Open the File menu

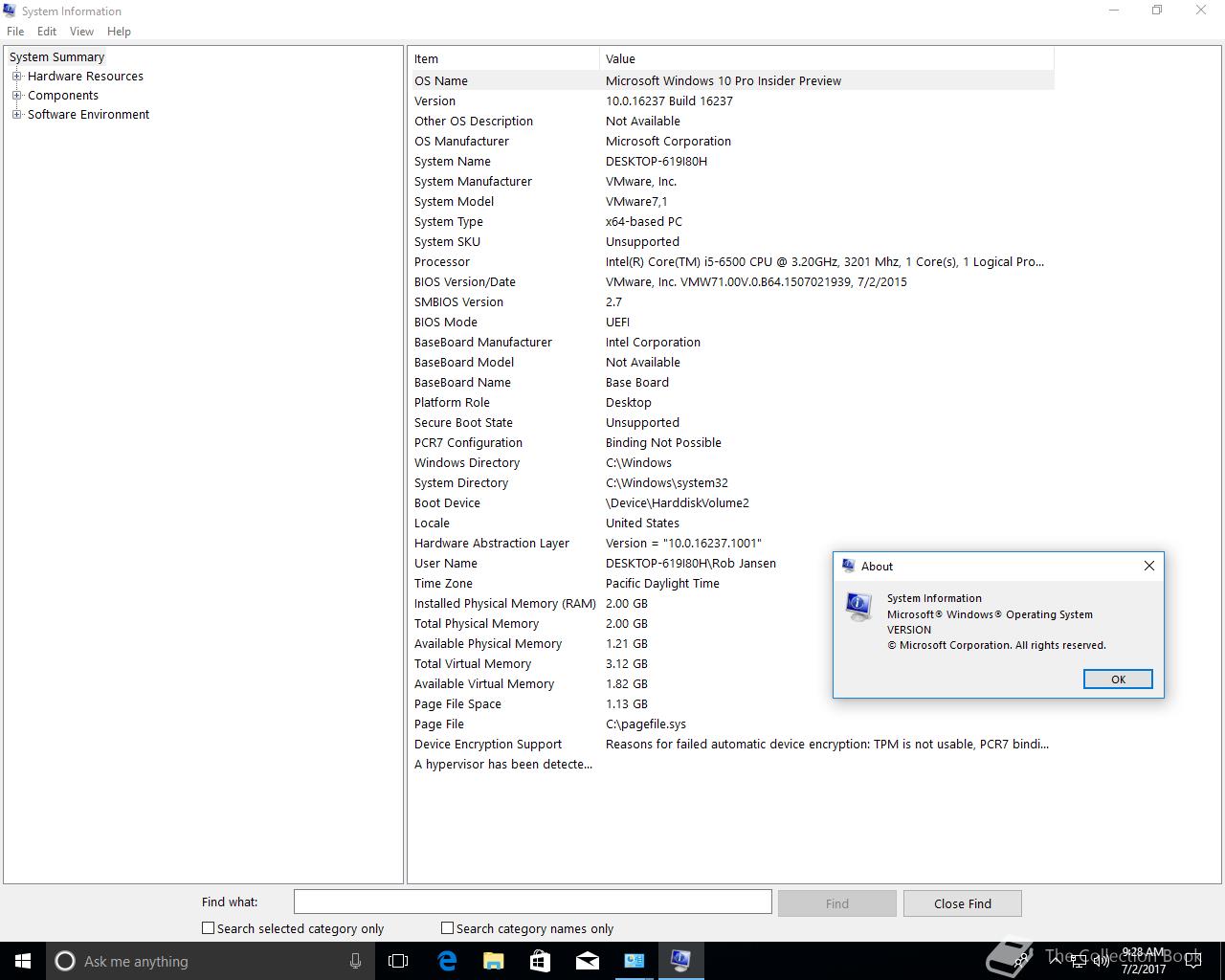tap(15, 31)
